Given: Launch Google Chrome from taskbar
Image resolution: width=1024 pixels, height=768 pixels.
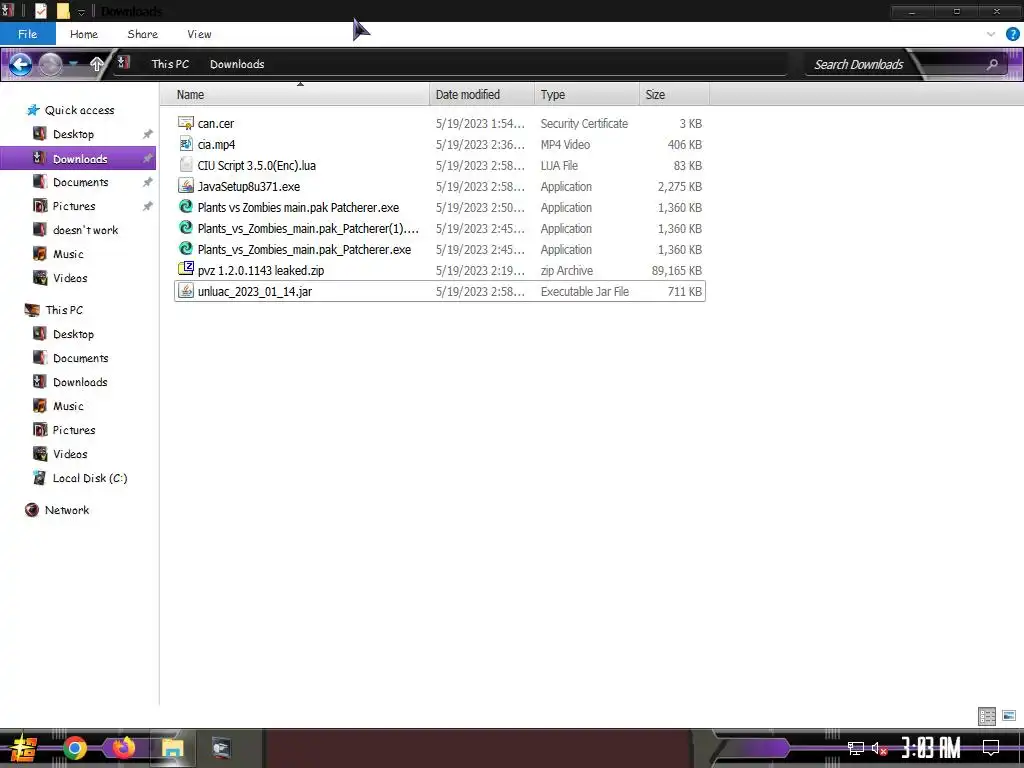Looking at the screenshot, I should point(75,748).
